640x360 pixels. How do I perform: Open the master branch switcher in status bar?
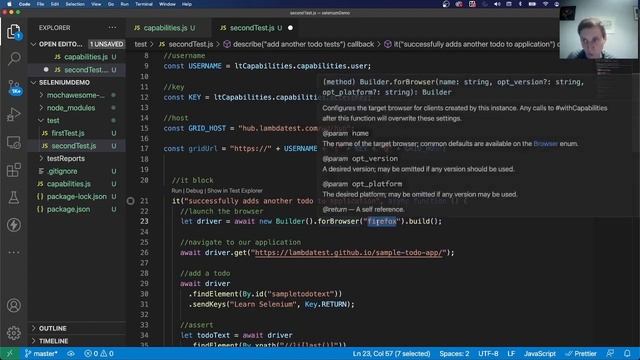pos(41,353)
